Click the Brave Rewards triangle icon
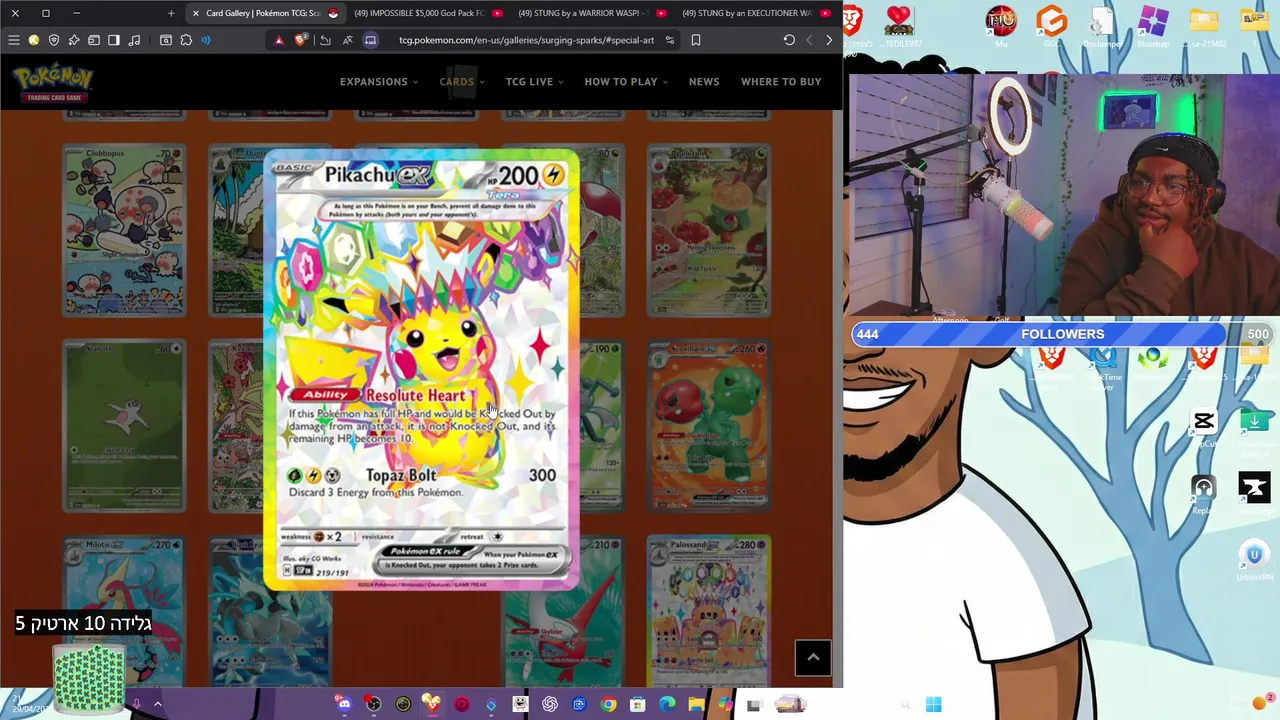The image size is (1280, 720). click(279, 40)
